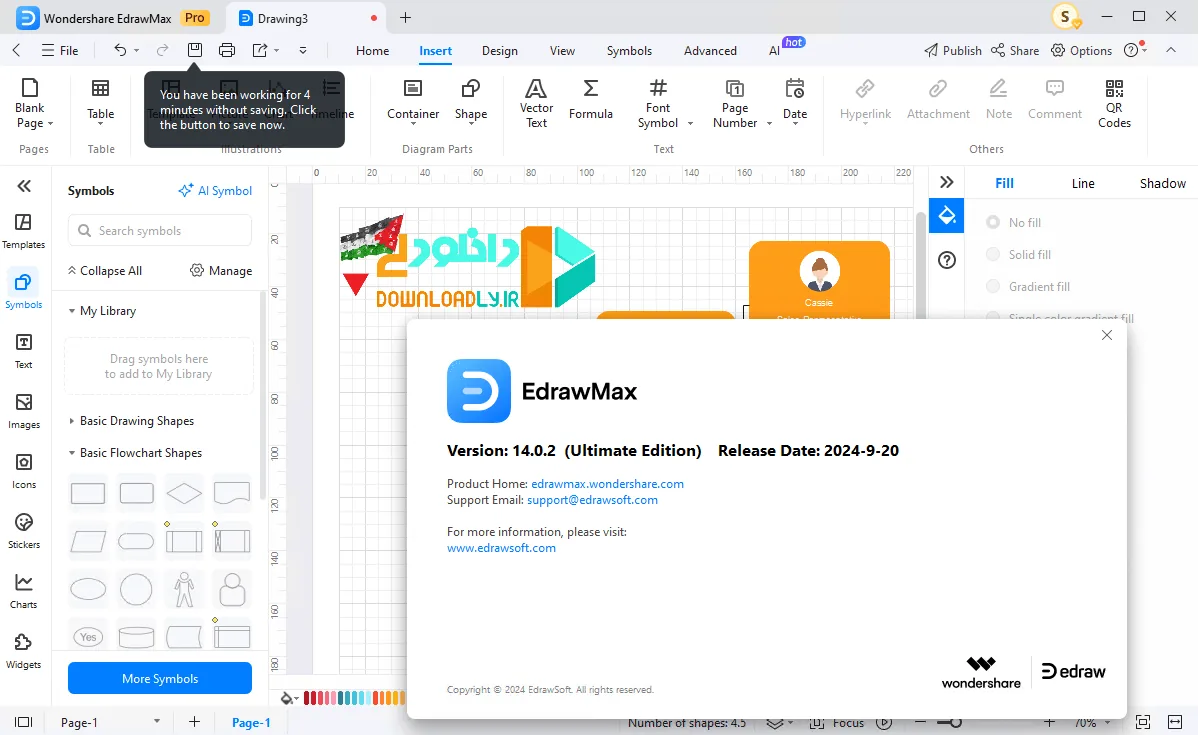1198x735 pixels.
Task: Select the No fill radio option
Action: [x=992, y=222]
